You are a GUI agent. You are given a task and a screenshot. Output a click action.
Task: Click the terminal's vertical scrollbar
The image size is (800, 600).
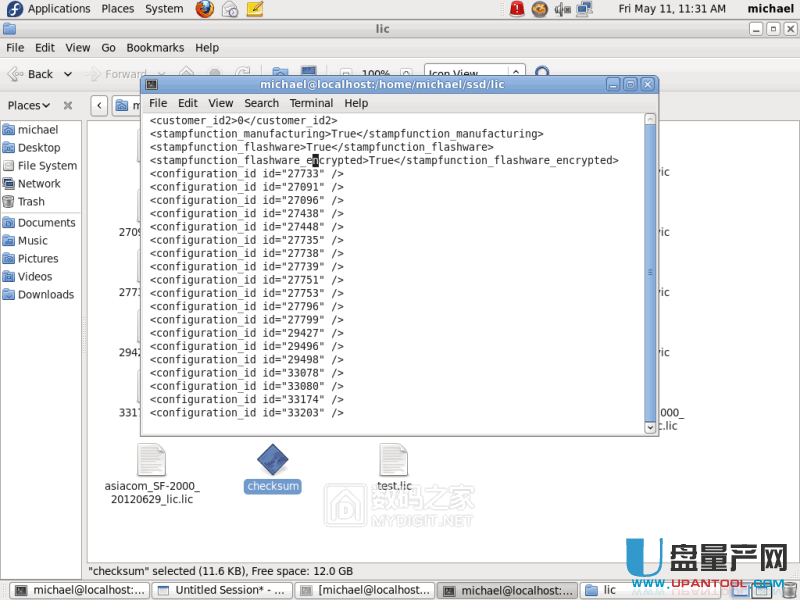pyautogui.click(x=650, y=270)
